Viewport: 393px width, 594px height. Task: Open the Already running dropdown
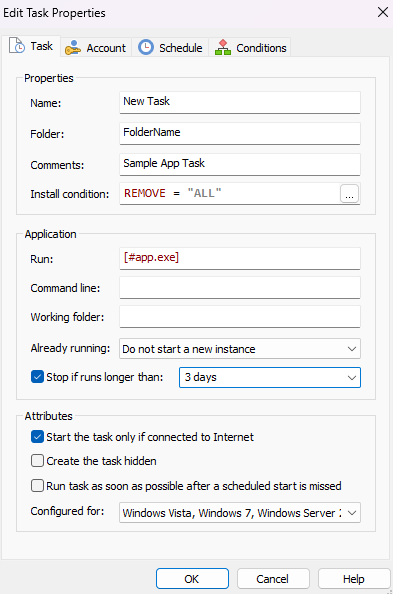[240, 349]
